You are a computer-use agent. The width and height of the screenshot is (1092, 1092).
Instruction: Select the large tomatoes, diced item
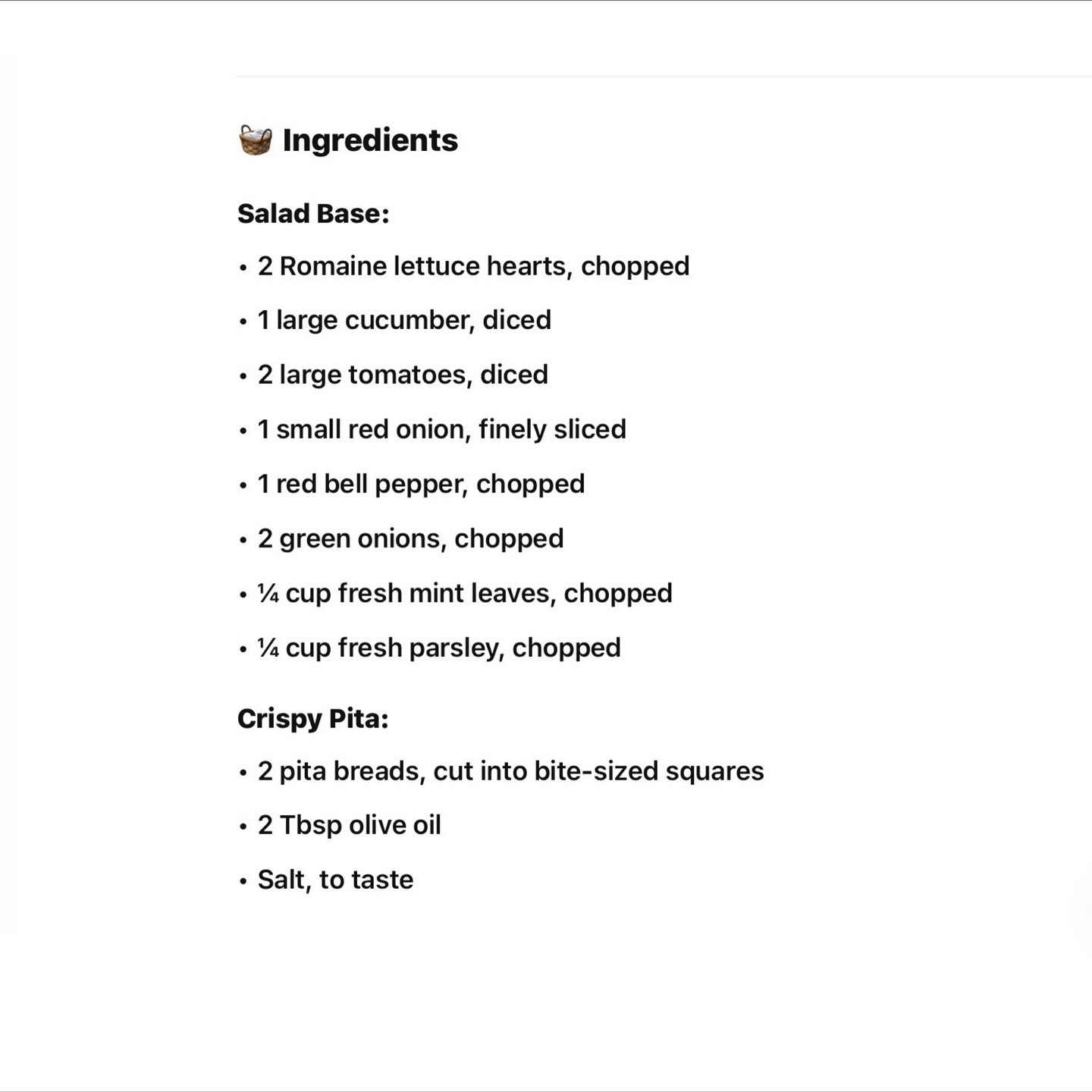[403, 375]
